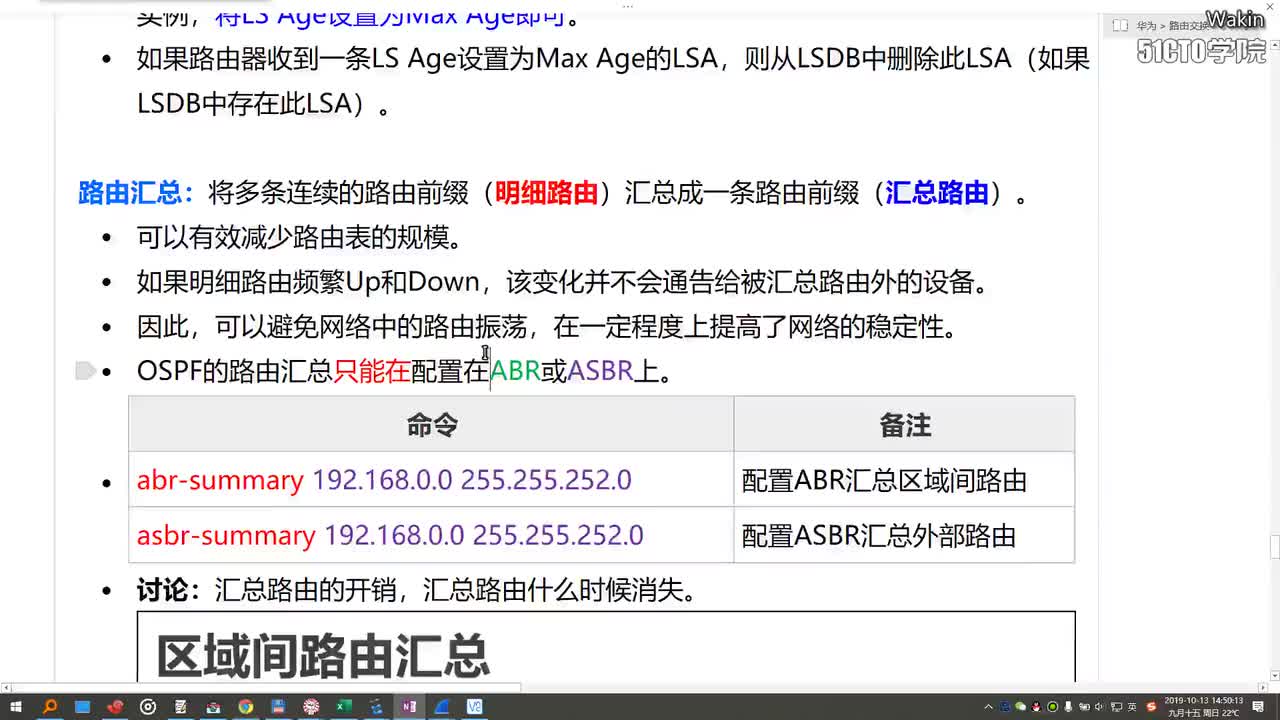Click the line about 路由振荡
Viewport: 1280px width, 720px height.
click(x=547, y=326)
